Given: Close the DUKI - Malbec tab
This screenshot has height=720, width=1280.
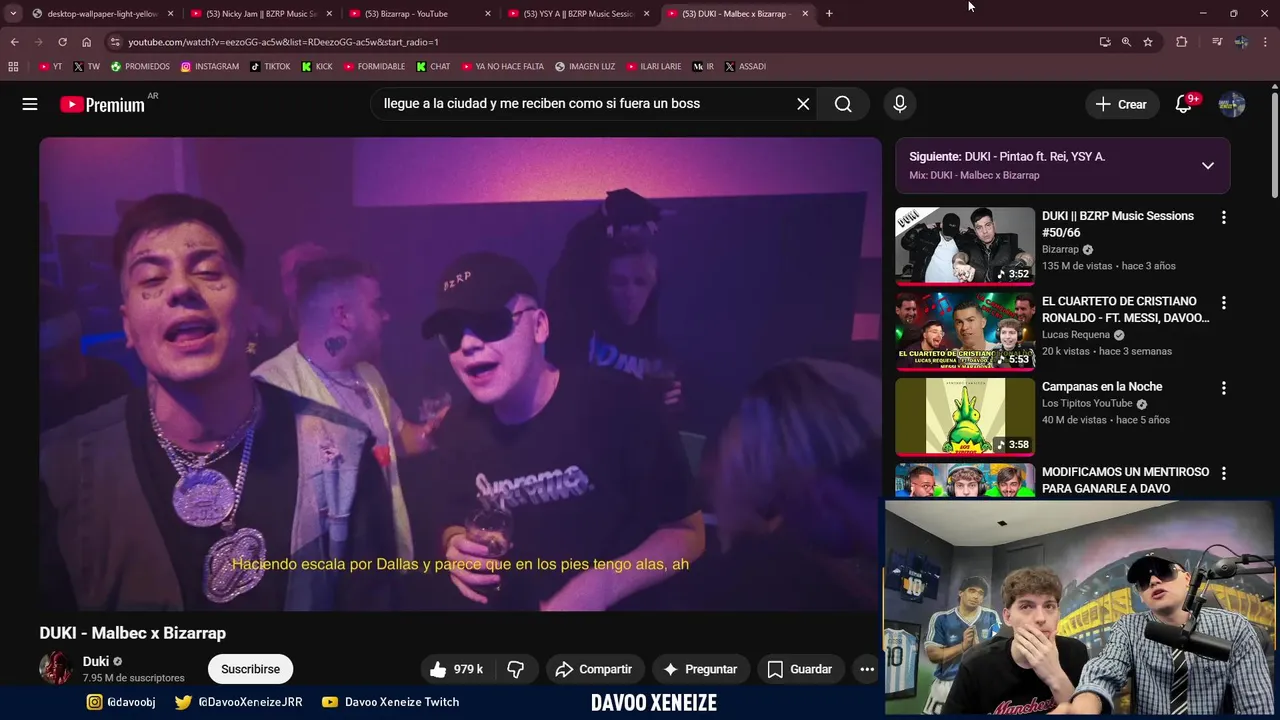Looking at the screenshot, I should (x=804, y=14).
